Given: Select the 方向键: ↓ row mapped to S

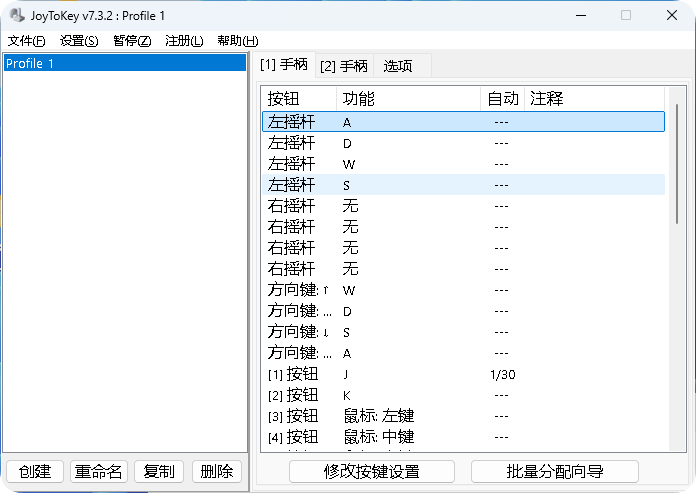Looking at the screenshot, I should (463, 331).
